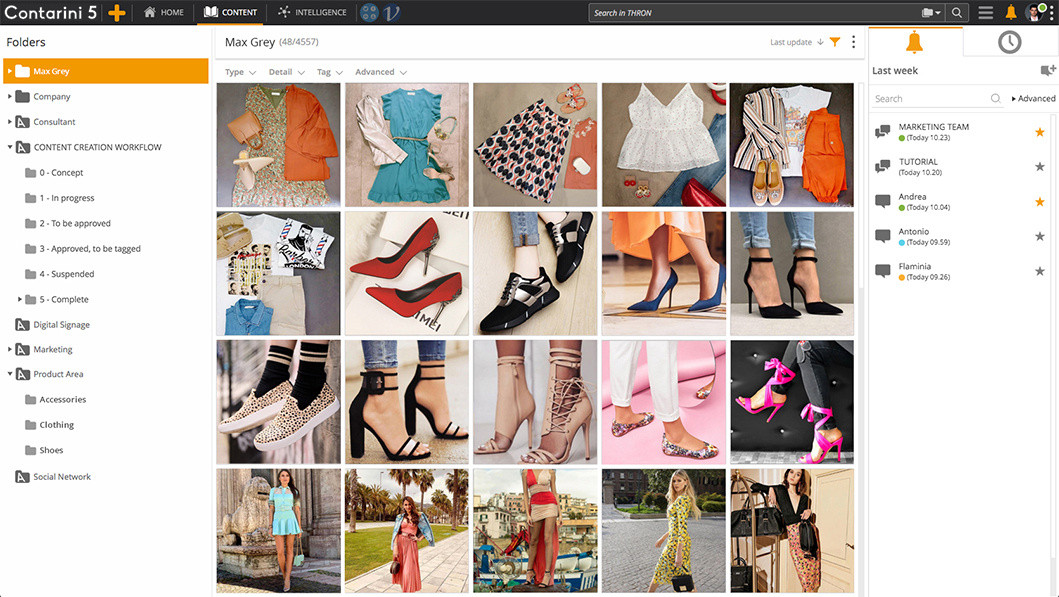Screen dimensions: 1059x597
Task: Open the INTELLIGENCE tab
Action: [312, 12]
